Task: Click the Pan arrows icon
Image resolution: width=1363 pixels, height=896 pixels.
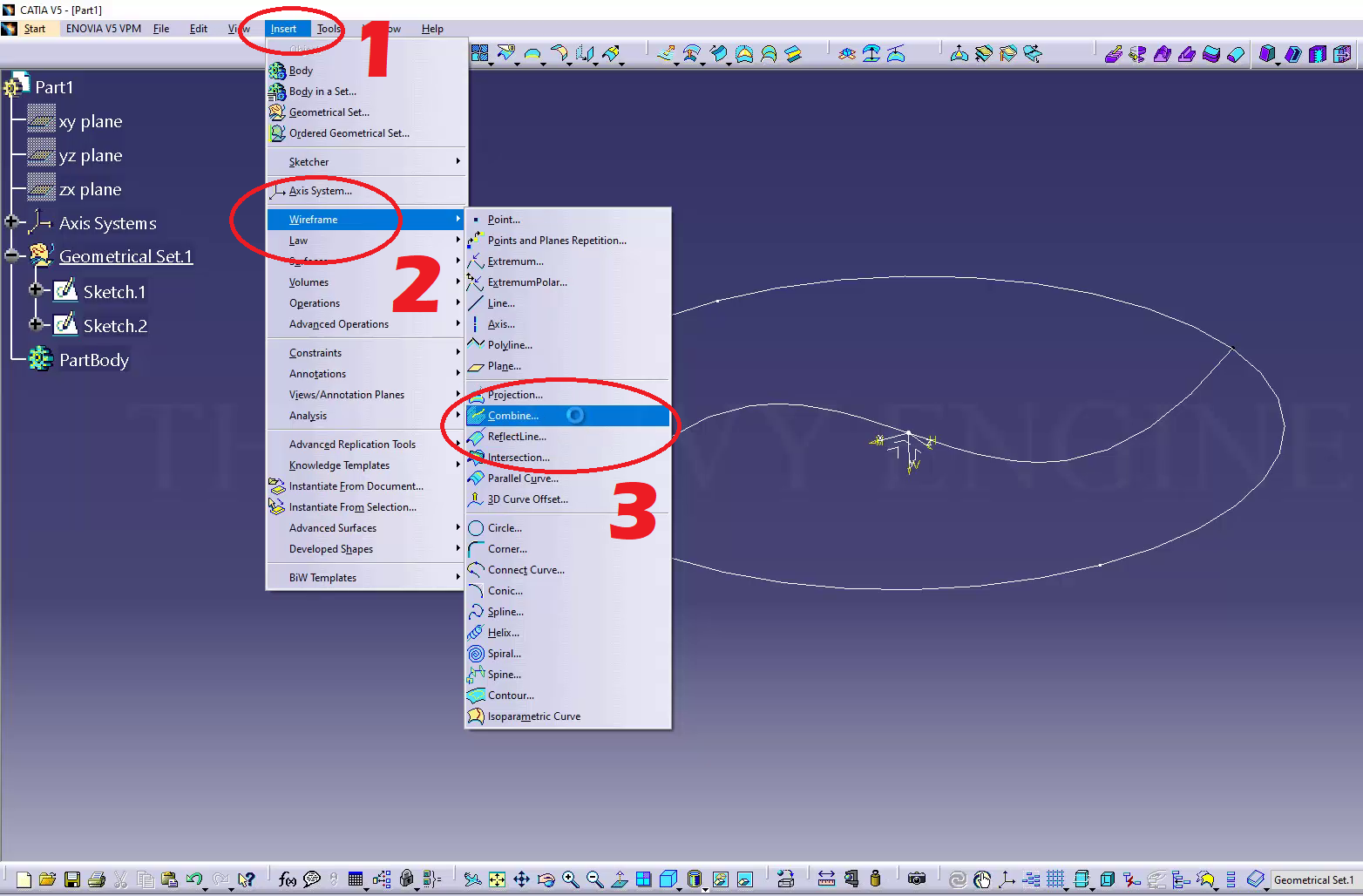Action: tap(521, 879)
